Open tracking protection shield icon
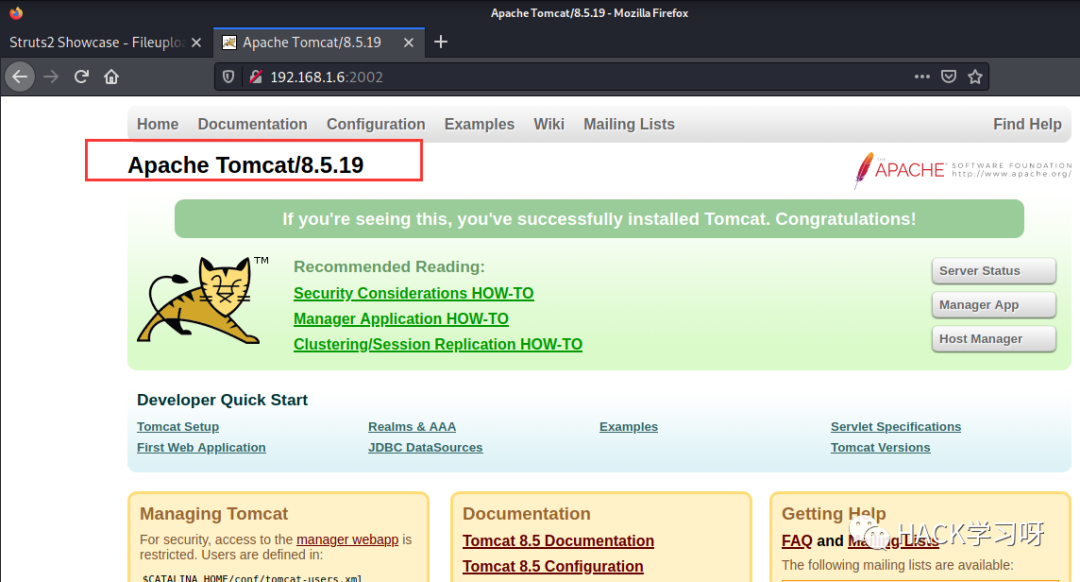The image size is (1080, 582). 229,76
